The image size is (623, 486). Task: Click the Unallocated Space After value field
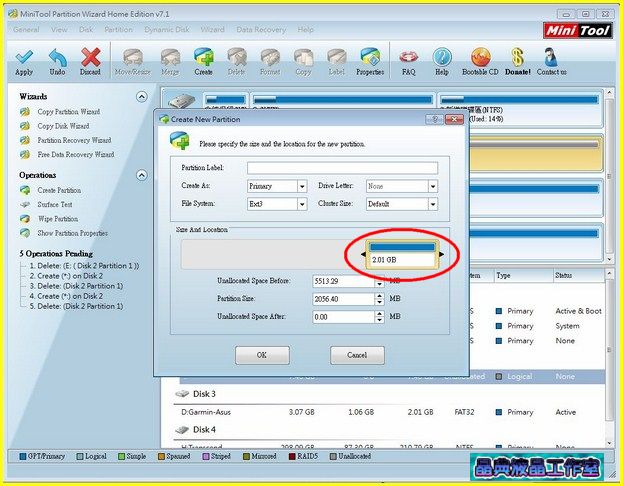[344, 317]
